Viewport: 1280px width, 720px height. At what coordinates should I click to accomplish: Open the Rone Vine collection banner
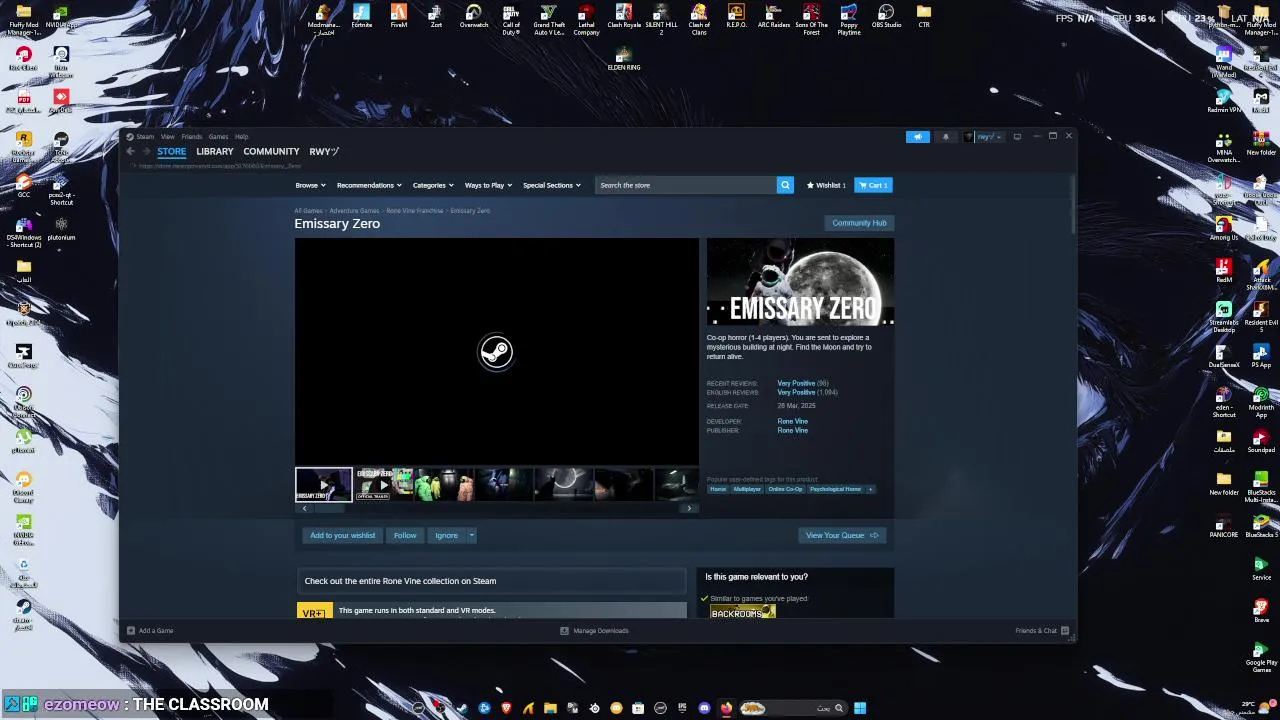coord(491,581)
